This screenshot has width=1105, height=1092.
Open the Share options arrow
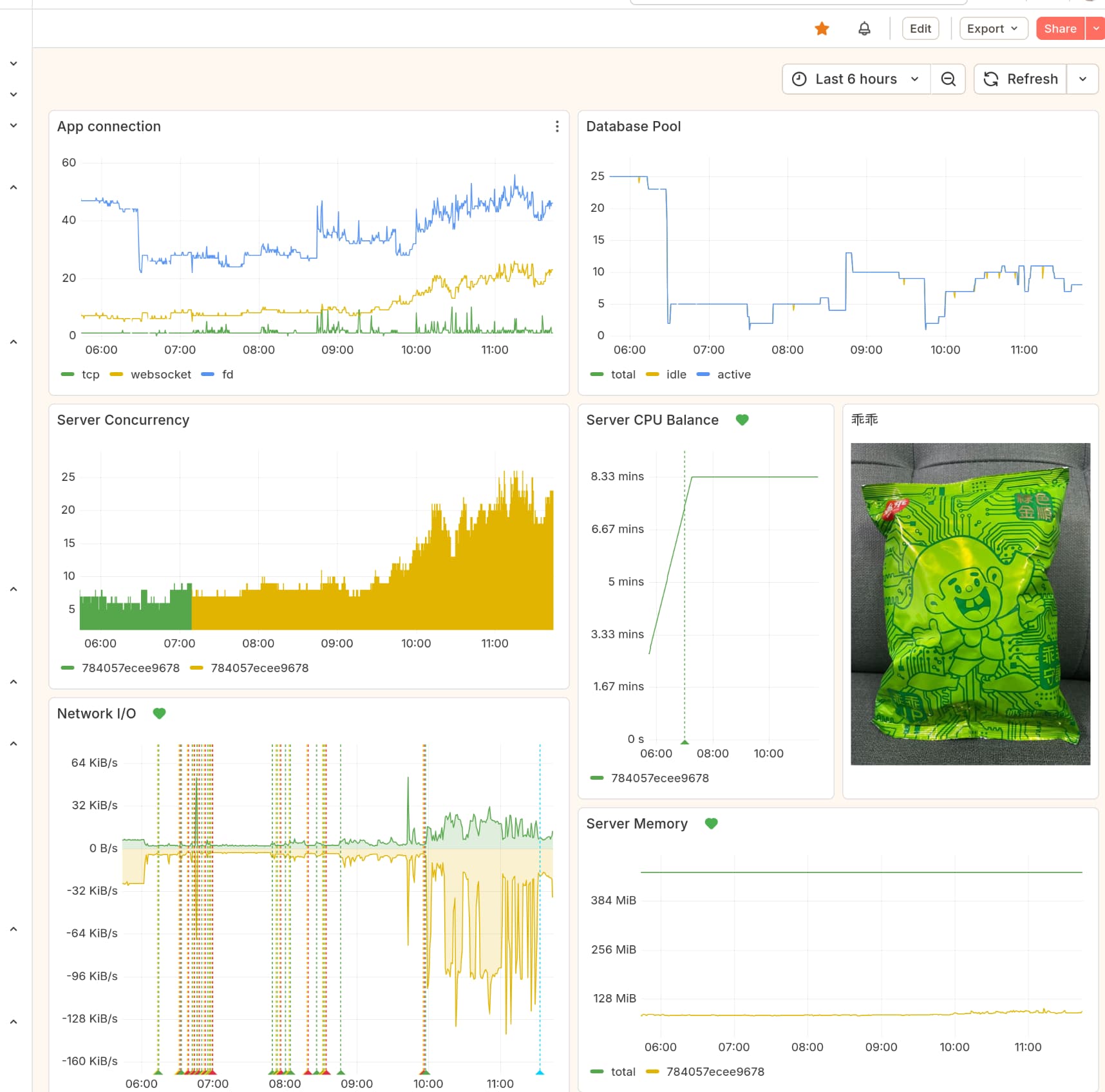tap(1096, 28)
